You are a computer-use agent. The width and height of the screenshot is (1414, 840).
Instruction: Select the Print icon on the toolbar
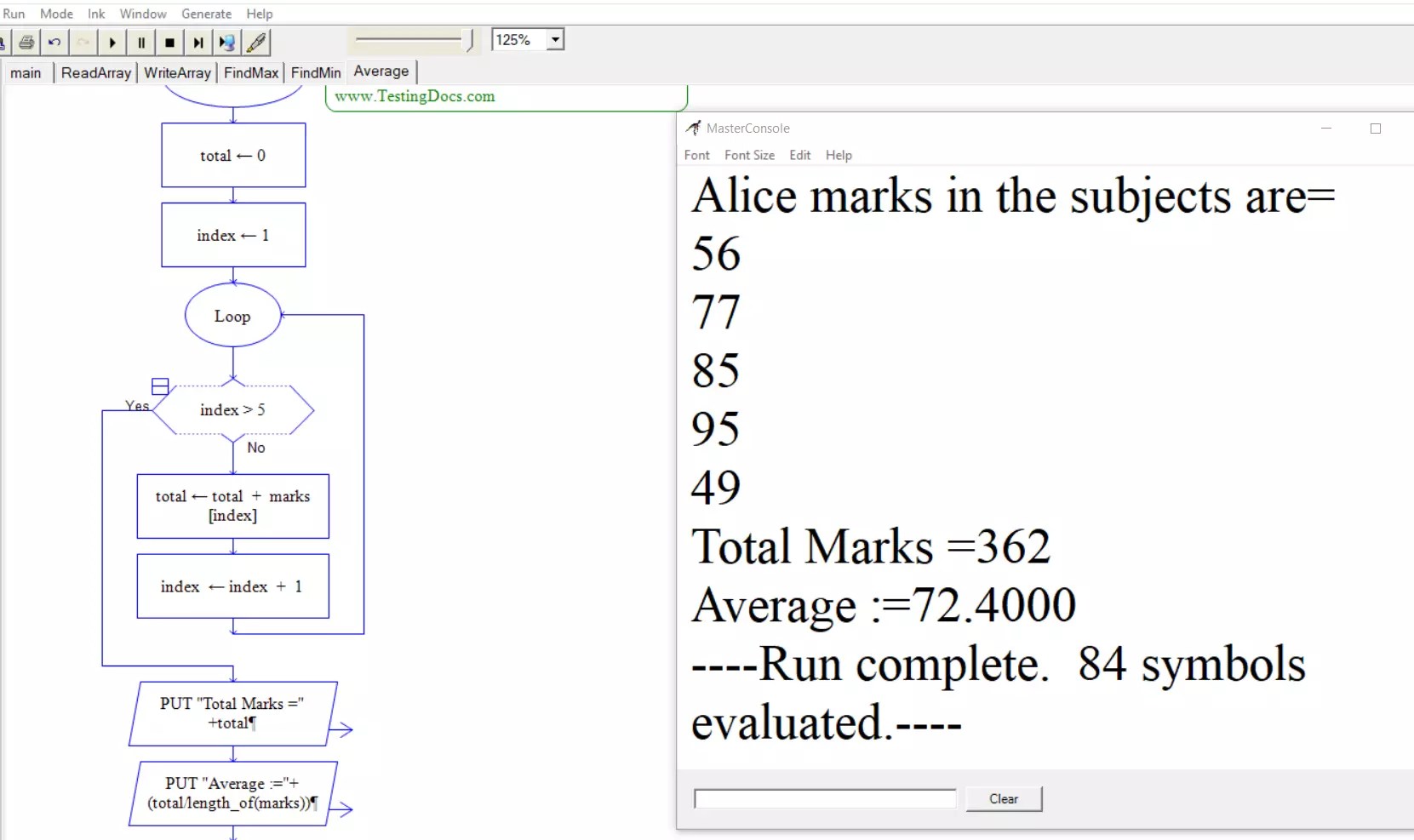tap(26, 43)
